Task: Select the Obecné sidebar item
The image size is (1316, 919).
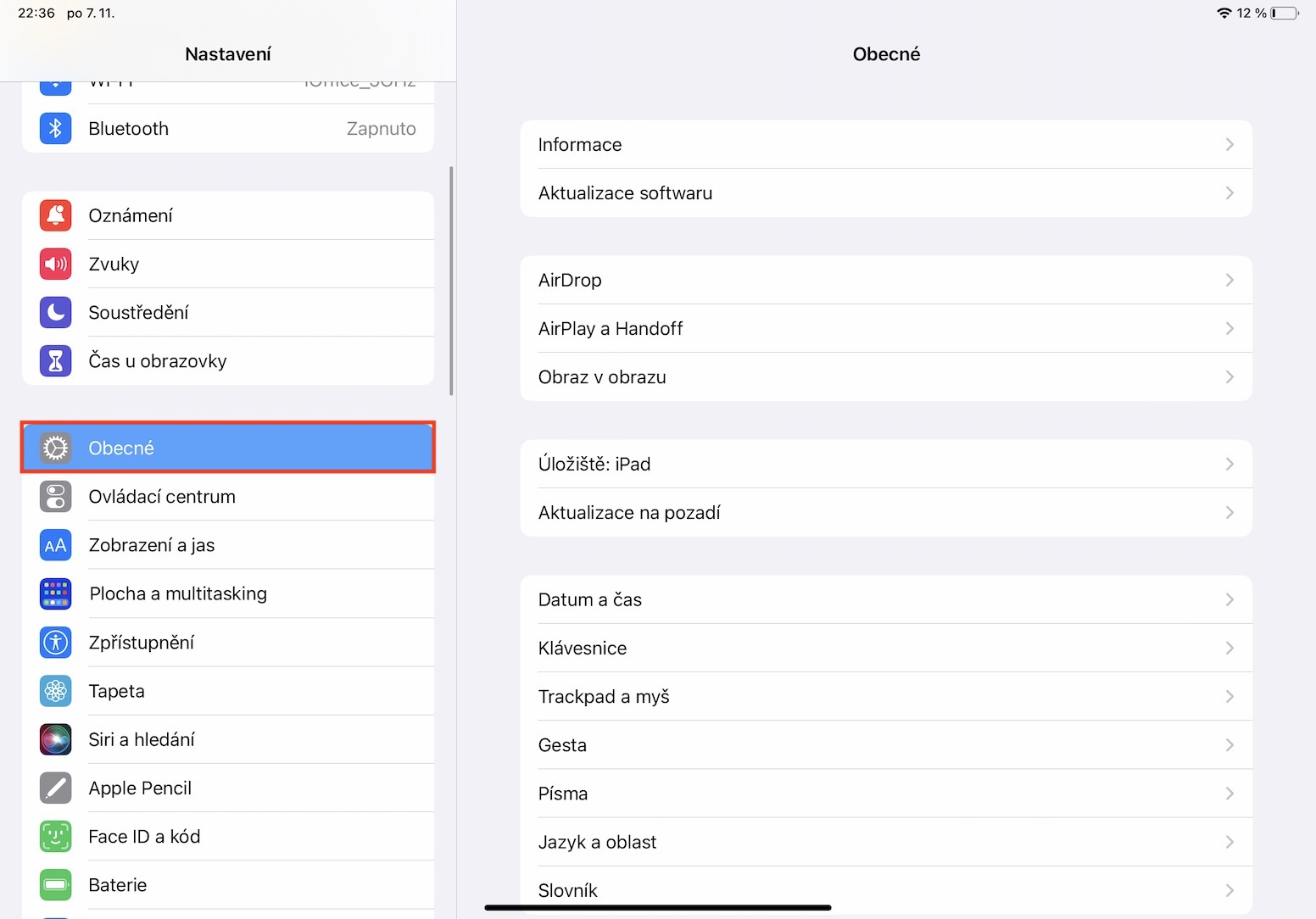Action: point(229,448)
